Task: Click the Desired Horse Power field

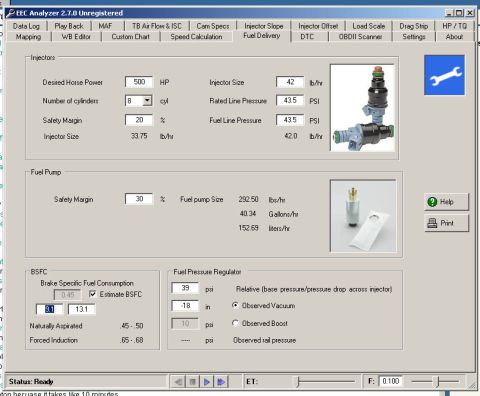Action: pyautogui.click(x=139, y=82)
